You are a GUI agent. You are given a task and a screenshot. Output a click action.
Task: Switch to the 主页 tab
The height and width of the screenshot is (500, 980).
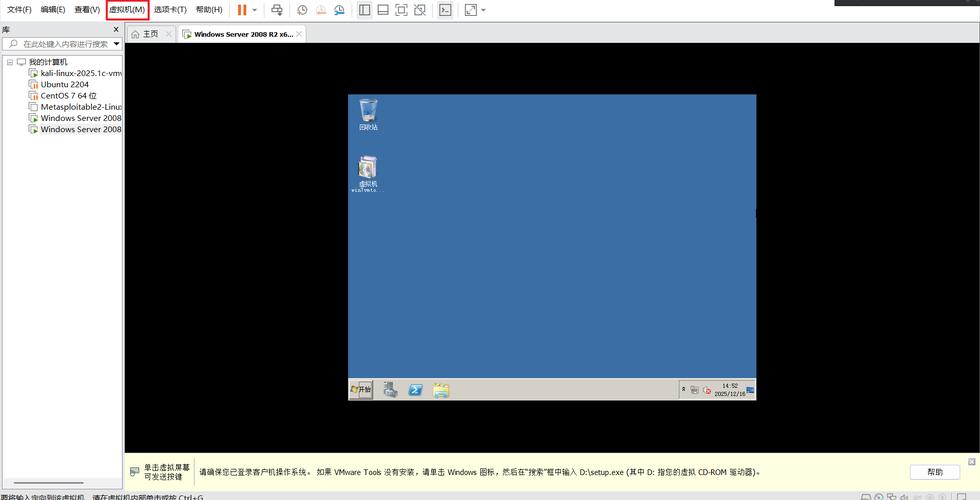click(146, 34)
